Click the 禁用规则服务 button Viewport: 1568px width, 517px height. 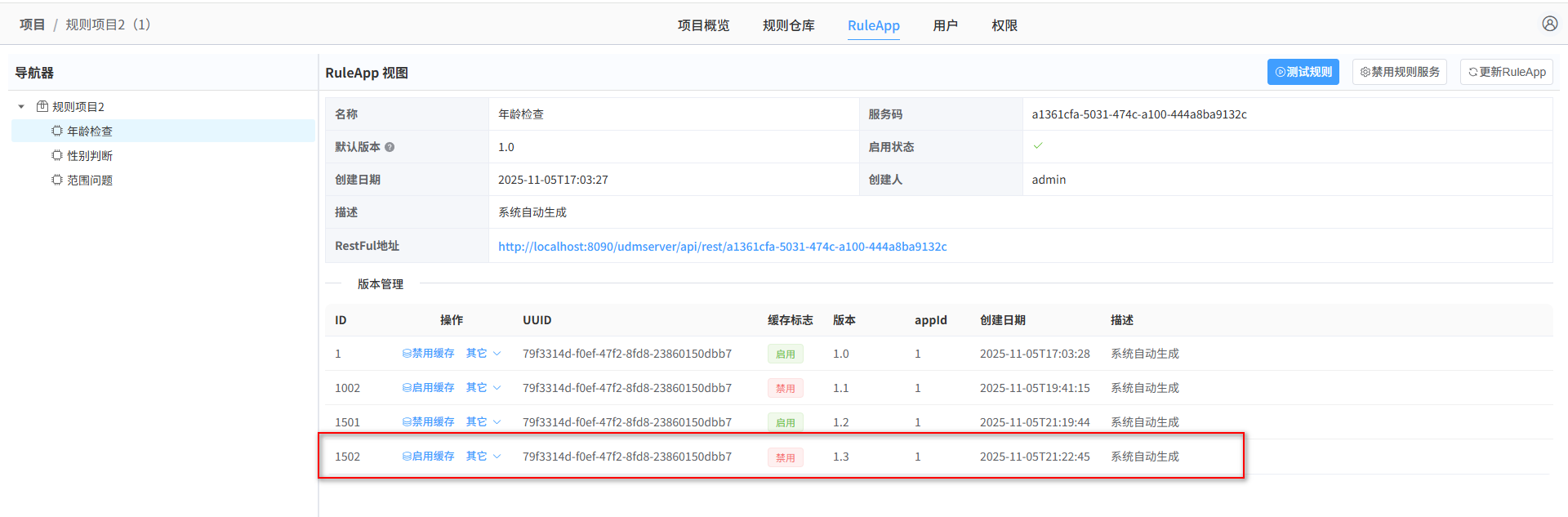click(1399, 72)
